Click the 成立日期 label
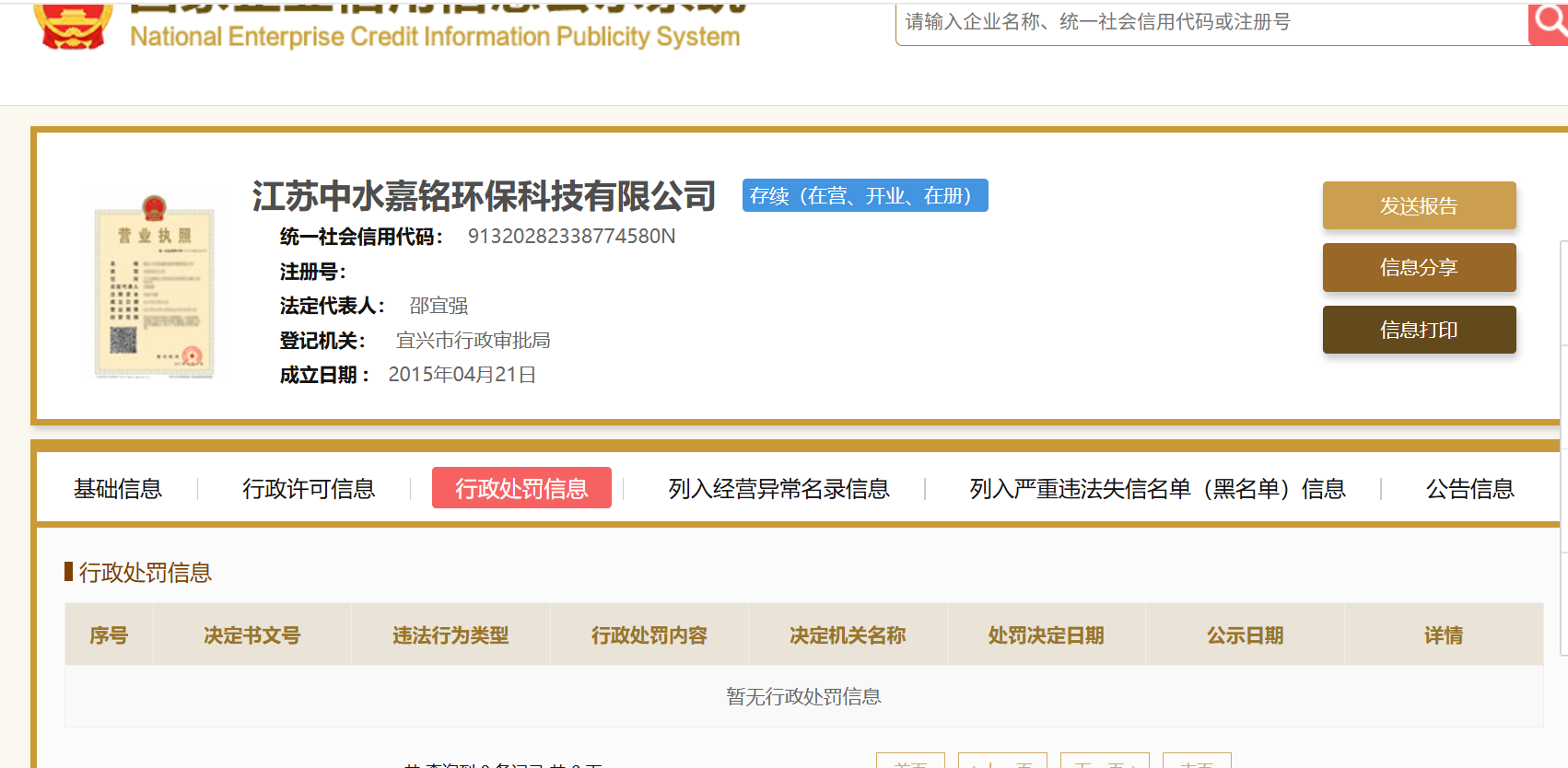 (324, 375)
